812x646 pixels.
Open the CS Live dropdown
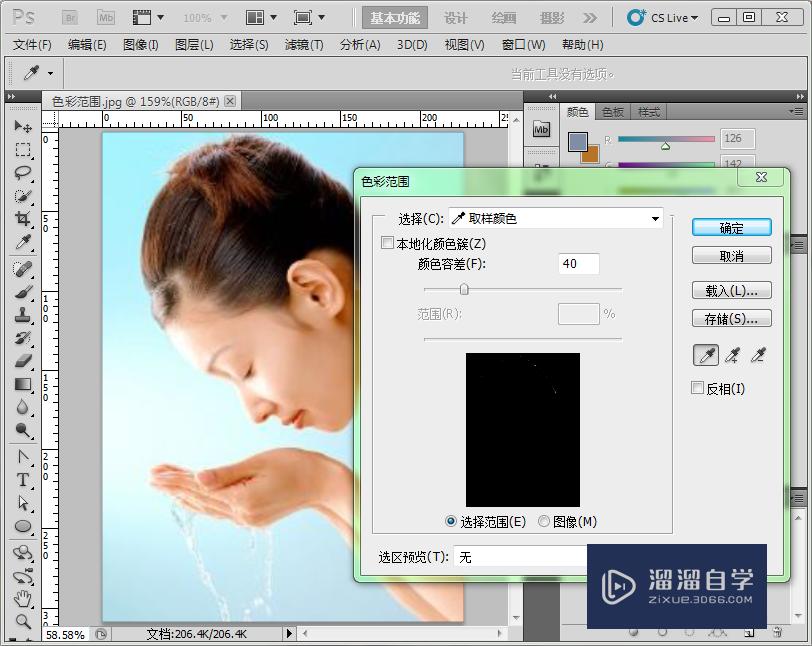(663, 18)
